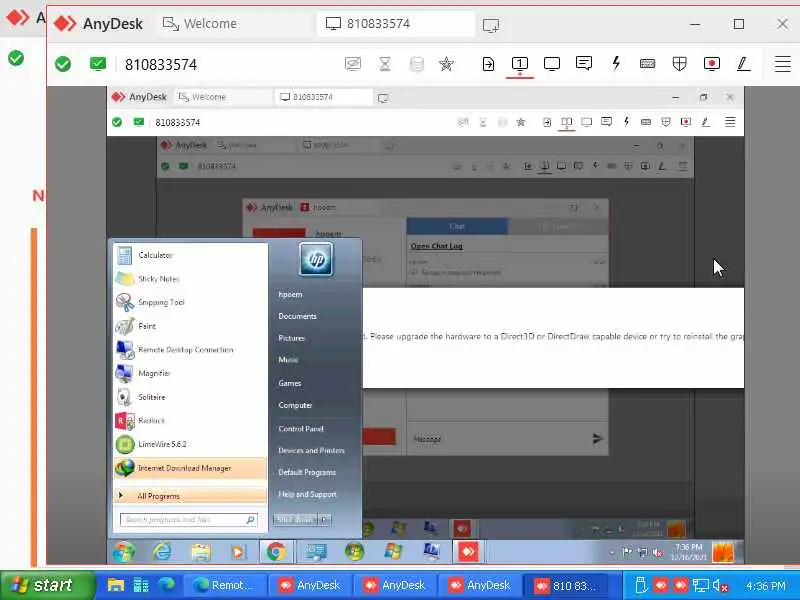Open Pictures from Start menu right pane
The image size is (800, 600).
pos(291,338)
